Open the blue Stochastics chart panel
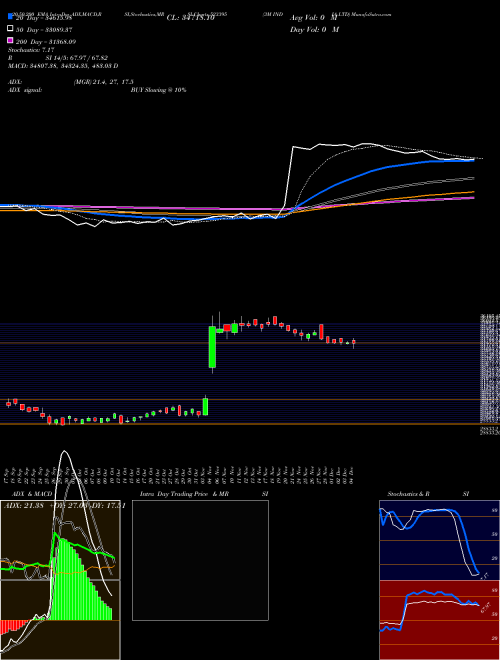 coord(439,540)
